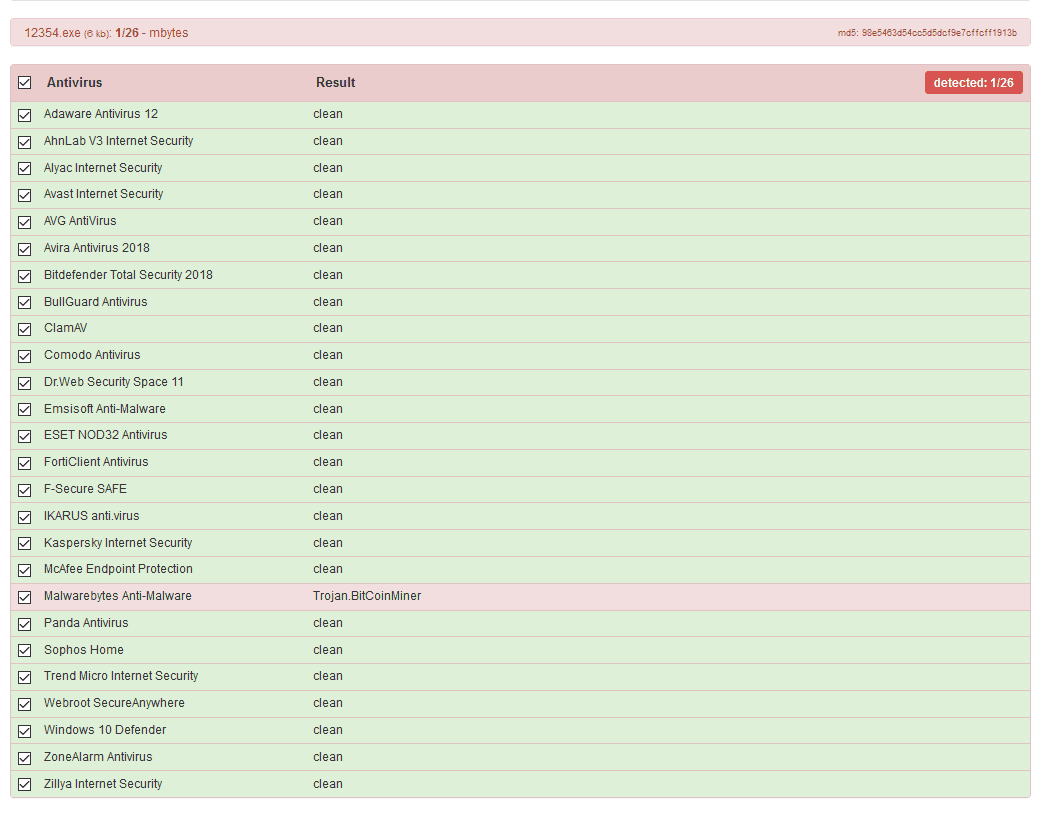Untick the Windows 10 Defender checkbox
The width and height of the screenshot is (1052, 818).
tap(25, 731)
